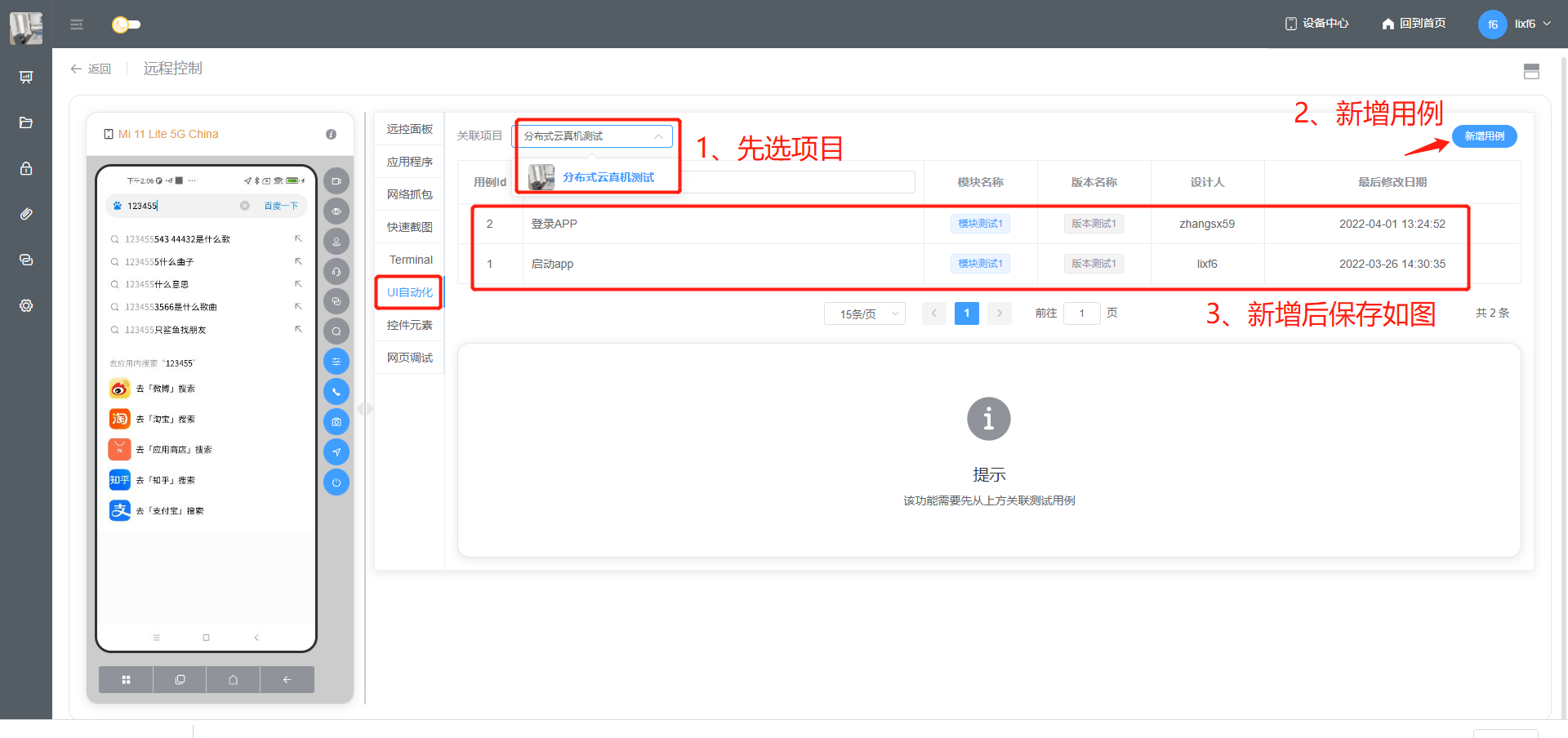Click the zhangsx59 designer cell
The image size is (1568, 738).
click(1207, 224)
